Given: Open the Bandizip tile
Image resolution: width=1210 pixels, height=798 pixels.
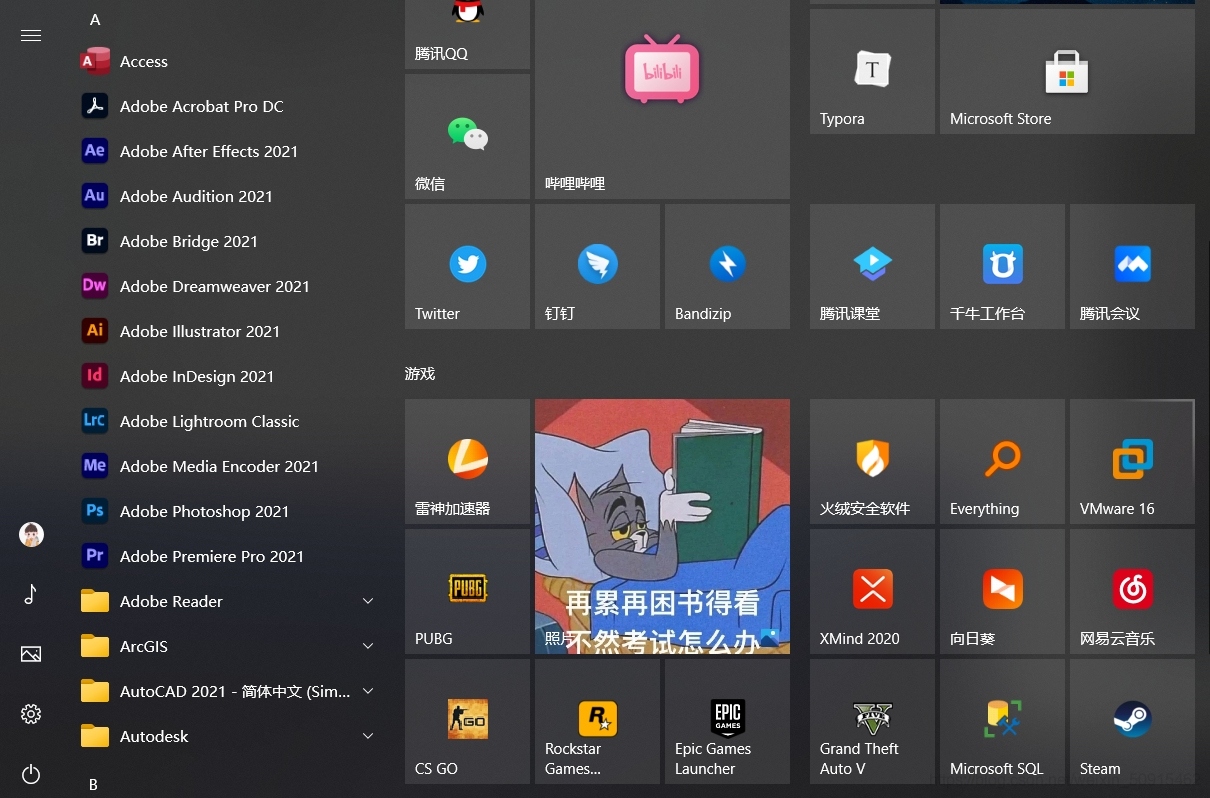Looking at the screenshot, I should [727, 266].
